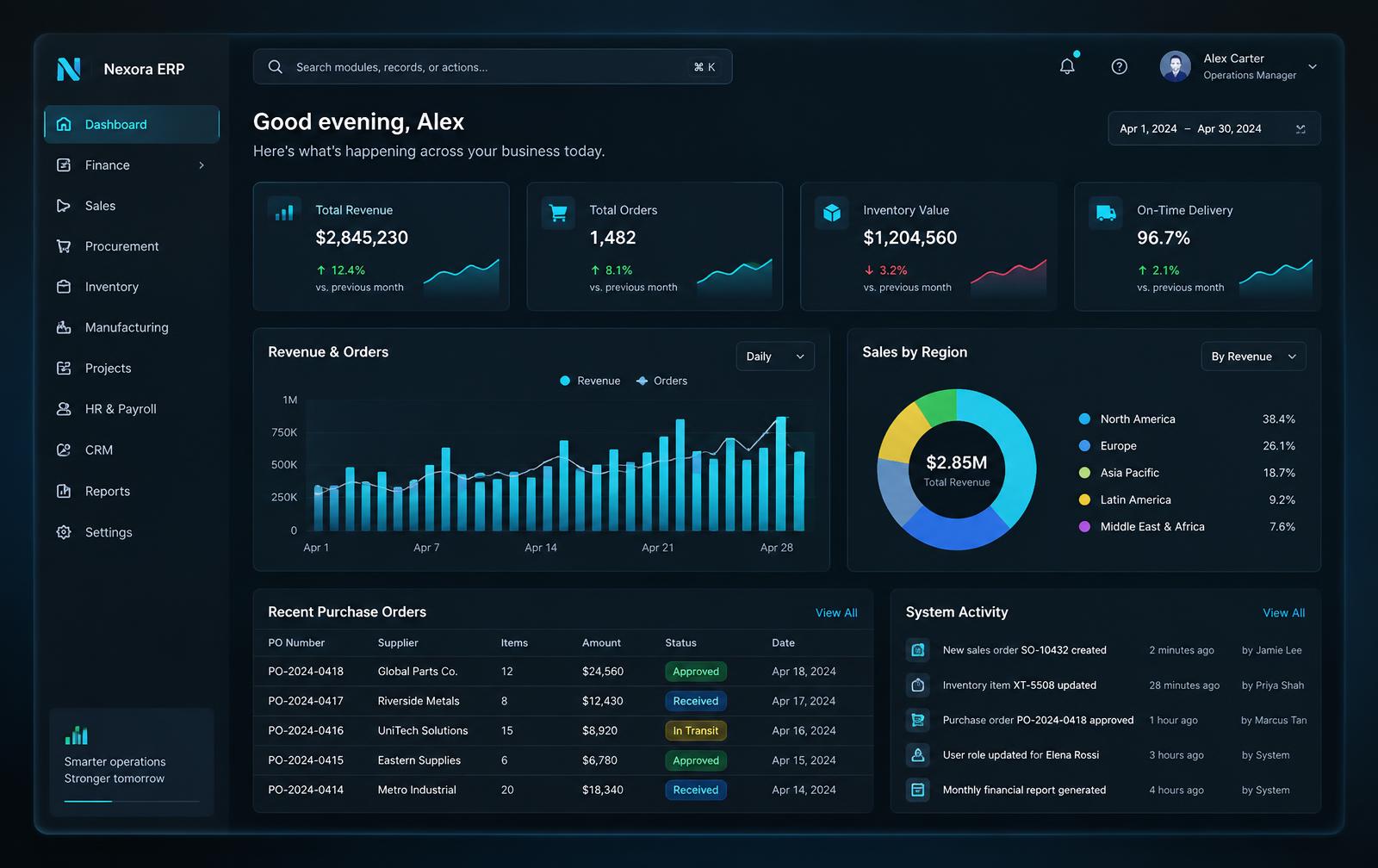Click the inventory item XT-5508 activity icon
This screenshot has width=1378, height=868.
pos(918,685)
